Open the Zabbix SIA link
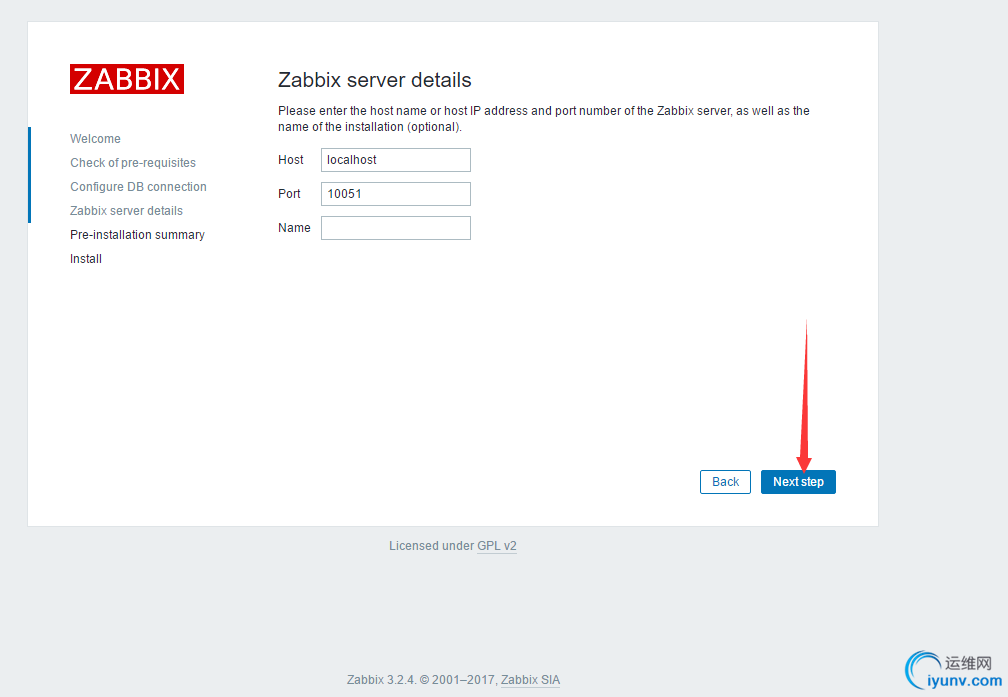The width and height of the screenshot is (1008, 697). (x=530, y=680)
